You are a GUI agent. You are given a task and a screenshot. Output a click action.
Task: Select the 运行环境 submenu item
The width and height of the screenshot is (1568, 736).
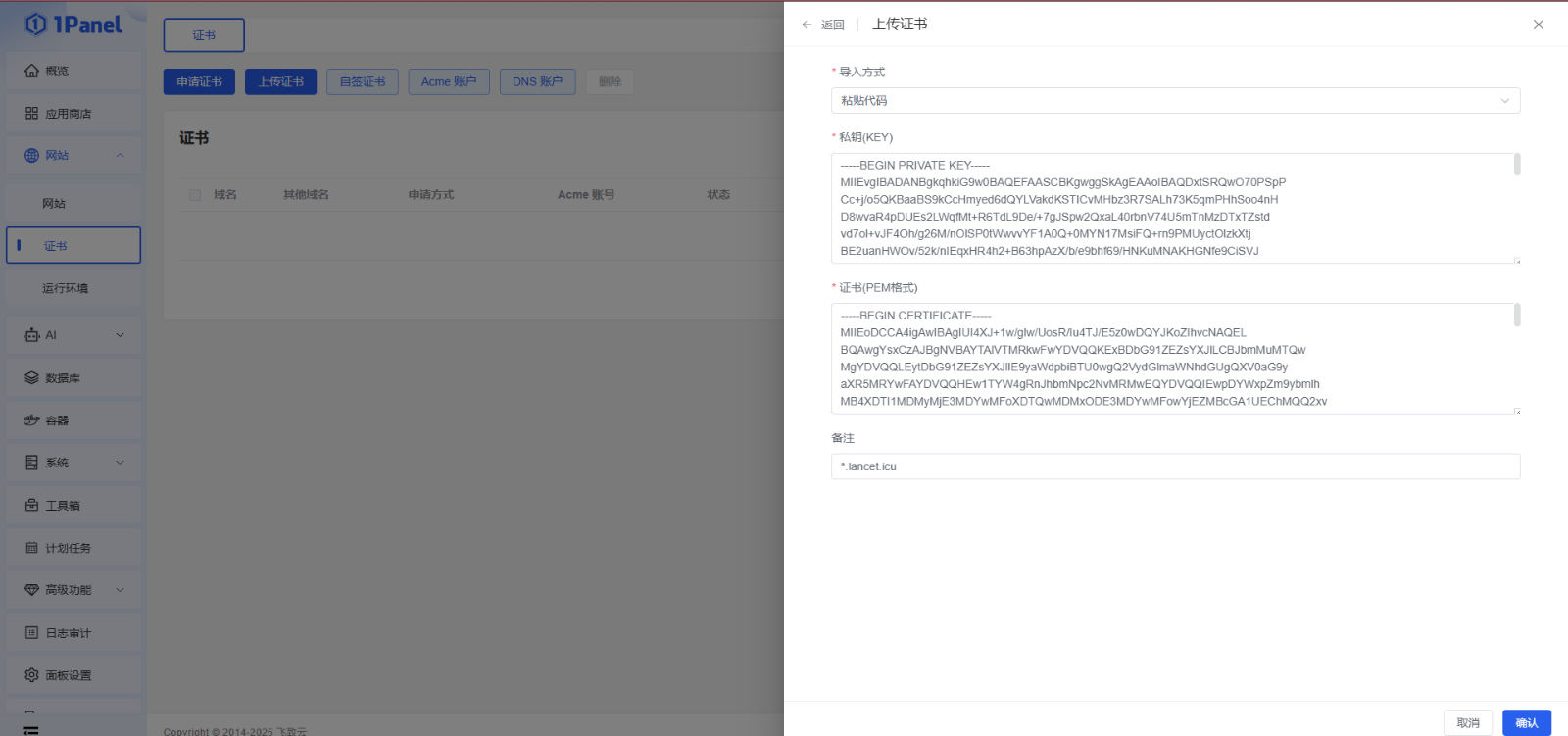(x=65, y=288)
